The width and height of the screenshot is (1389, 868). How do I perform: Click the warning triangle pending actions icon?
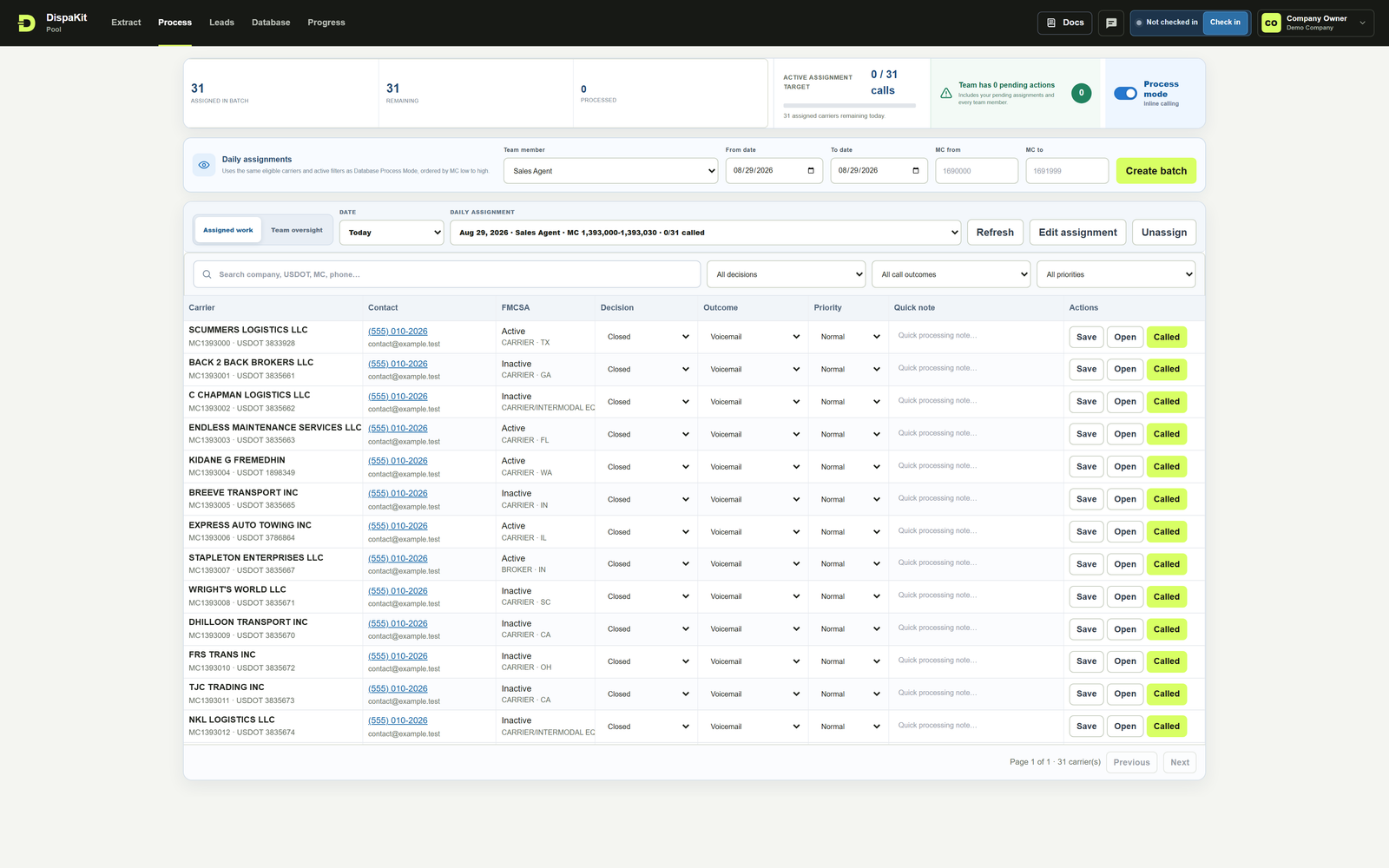click(946, 93)
